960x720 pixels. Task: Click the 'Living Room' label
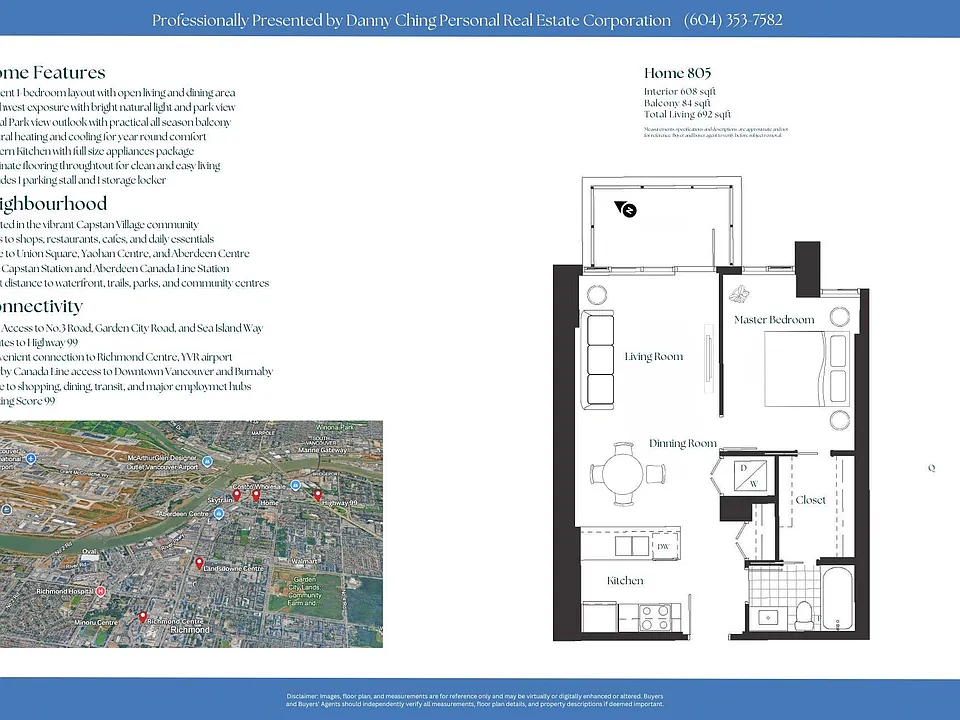pyautogui.click(x=653, y=356)
